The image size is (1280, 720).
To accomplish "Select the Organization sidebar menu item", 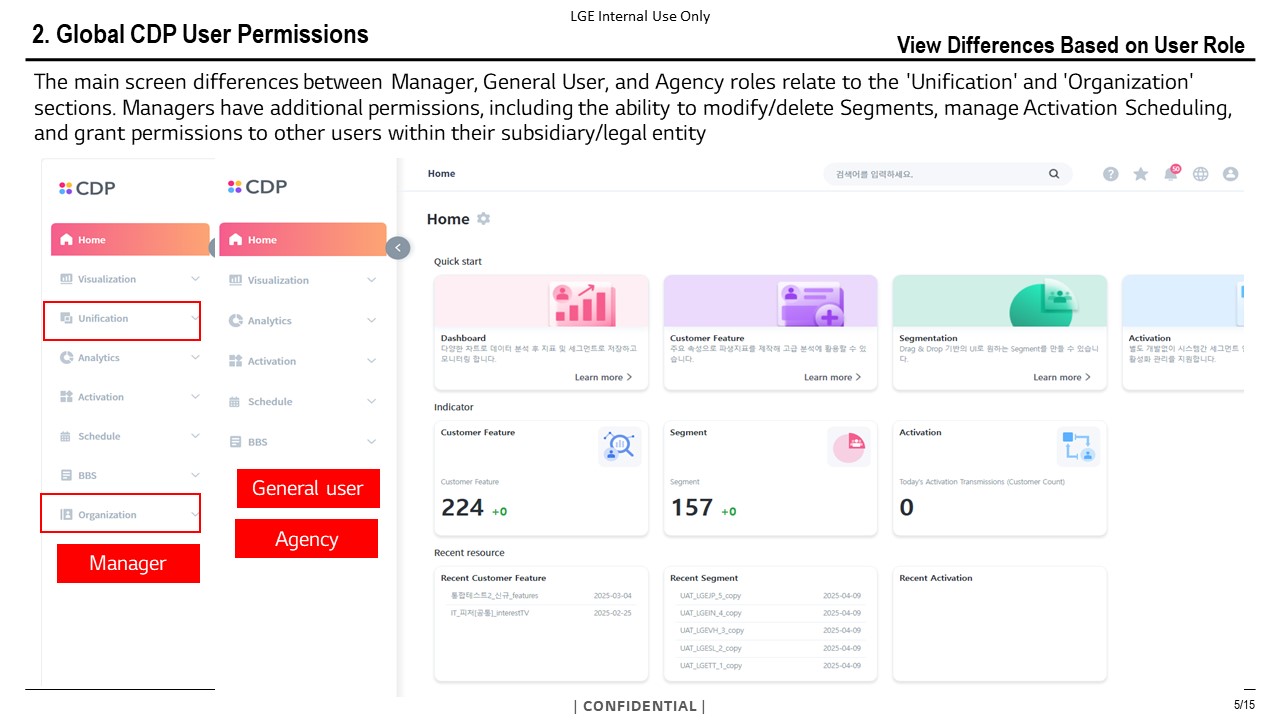I will point(107,515).
